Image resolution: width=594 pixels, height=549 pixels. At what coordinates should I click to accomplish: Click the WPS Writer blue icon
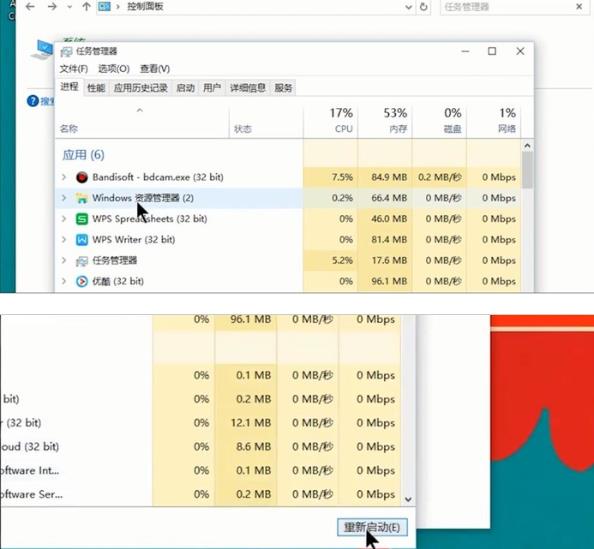click(x=82, y=239)
